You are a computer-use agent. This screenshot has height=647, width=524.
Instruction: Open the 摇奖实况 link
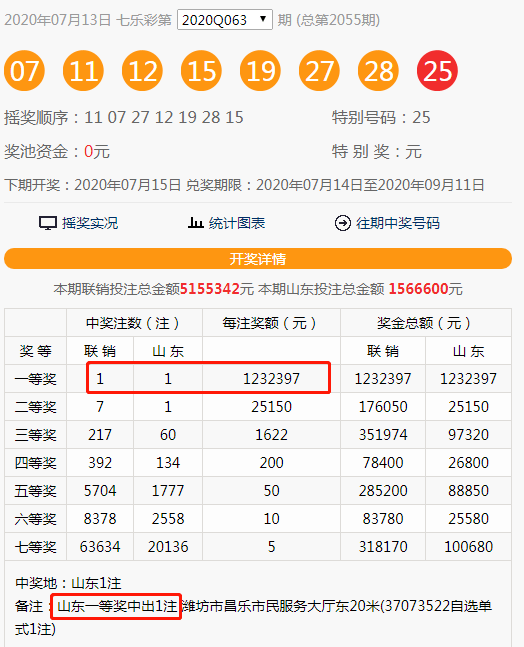click(x=90, y=223)
